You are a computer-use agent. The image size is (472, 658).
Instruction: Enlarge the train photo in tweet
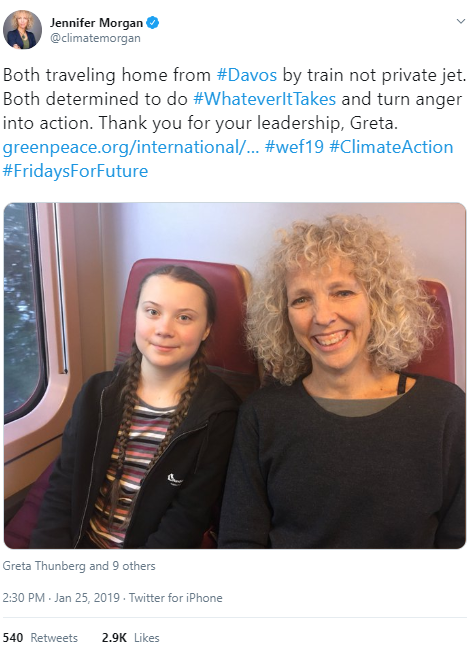point(235,376)
